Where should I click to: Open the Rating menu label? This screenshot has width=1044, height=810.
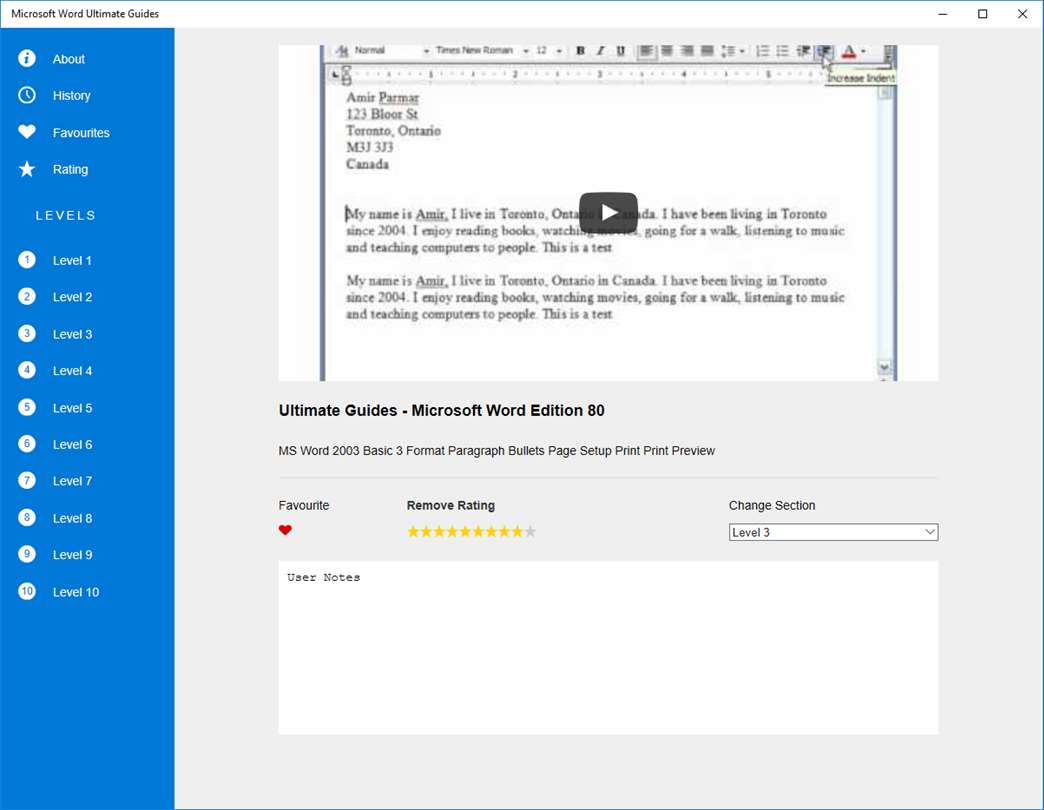tap(70, 170)
